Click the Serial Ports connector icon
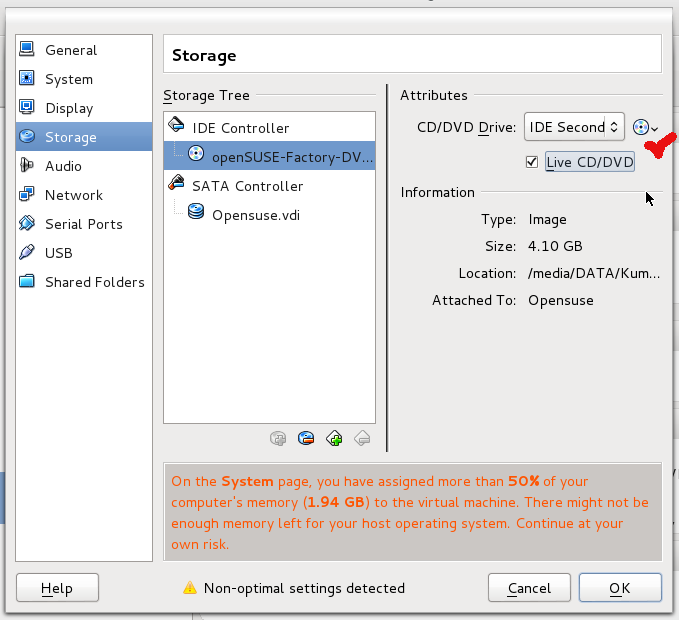The width and height of the screenshot is (679, 620). pos(26,223)
